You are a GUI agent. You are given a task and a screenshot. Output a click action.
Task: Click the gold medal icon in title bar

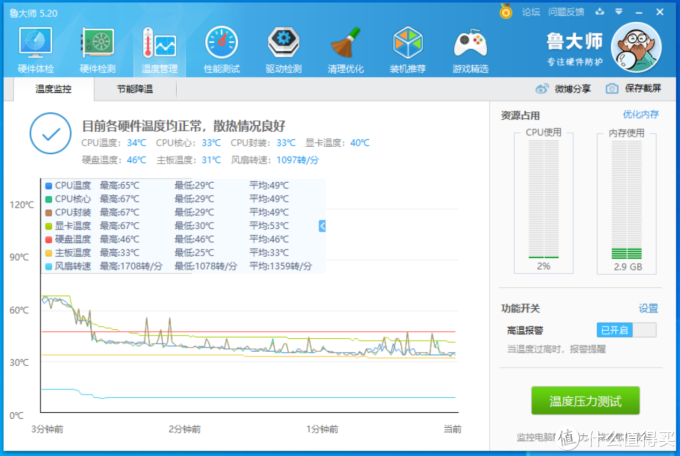tap(506, 11)
